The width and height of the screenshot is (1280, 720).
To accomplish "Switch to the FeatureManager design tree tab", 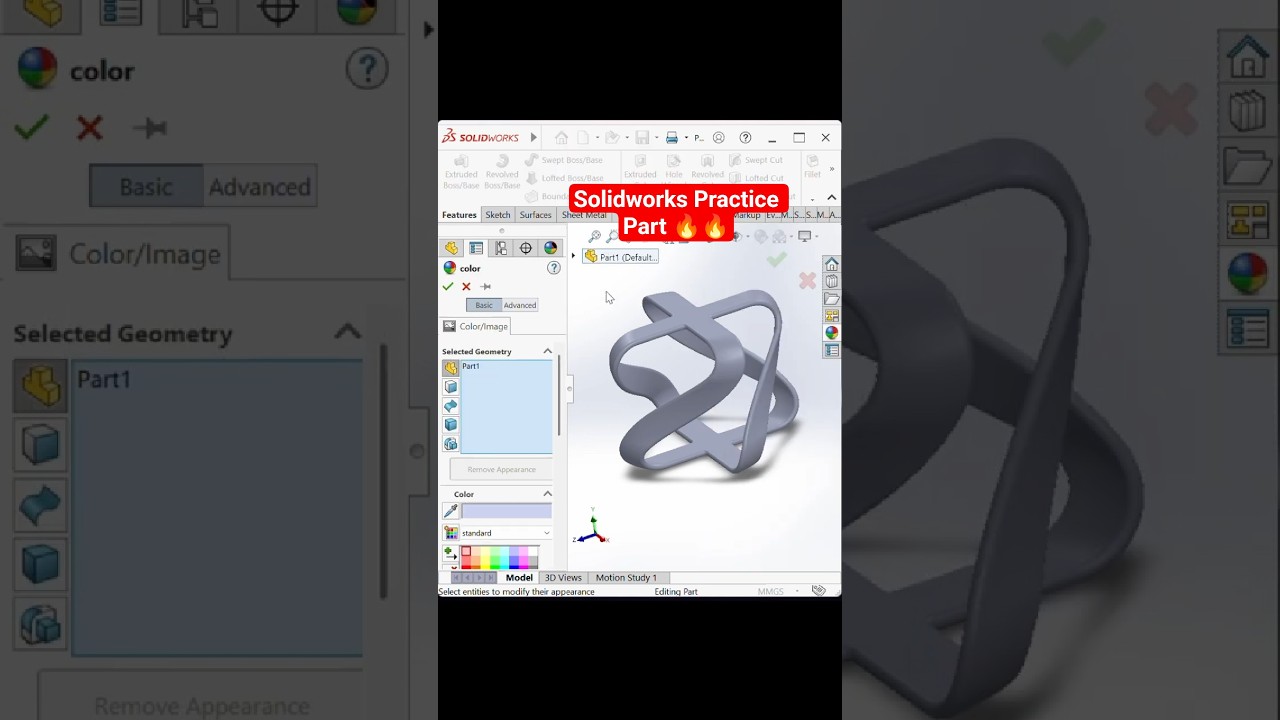I will coord(451,248).
